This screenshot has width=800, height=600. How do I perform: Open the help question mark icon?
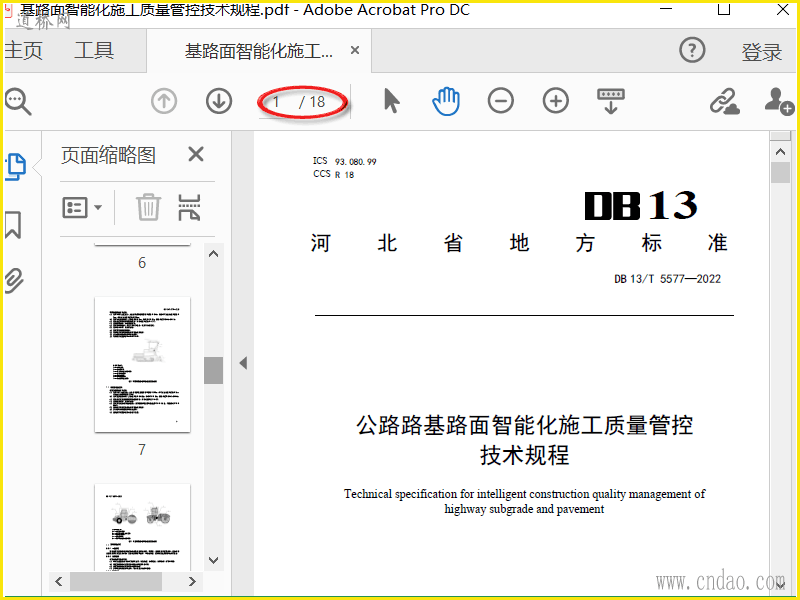[x=692, y=50]
